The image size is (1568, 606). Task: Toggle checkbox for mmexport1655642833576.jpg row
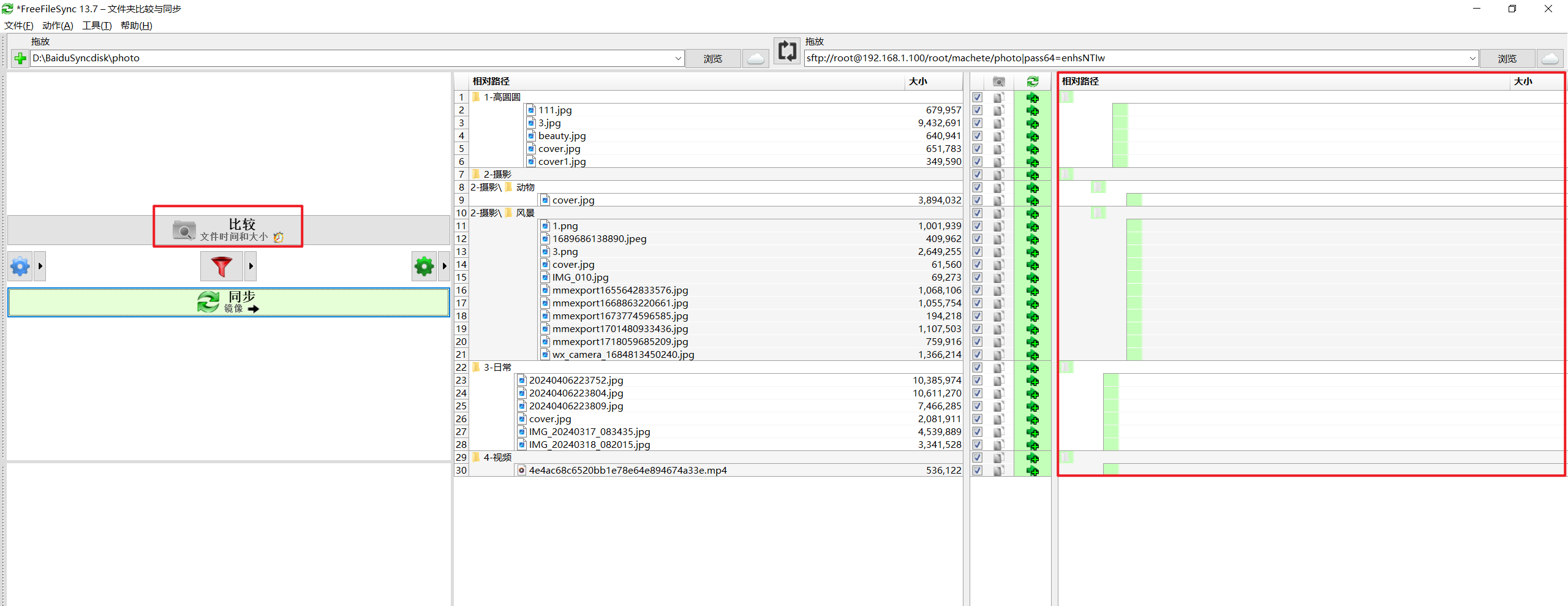978,290
